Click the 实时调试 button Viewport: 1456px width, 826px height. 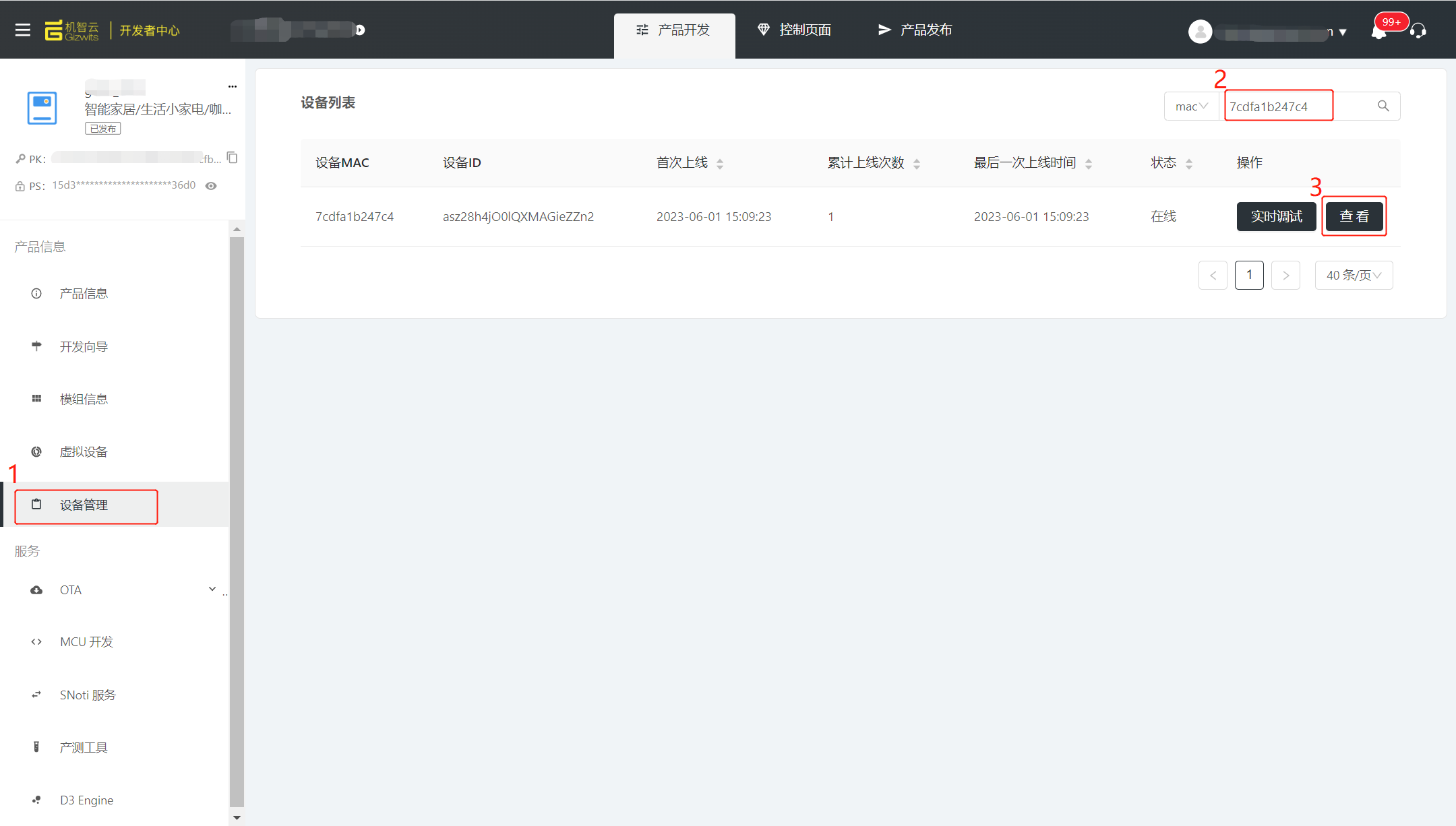click(1276, 216)
